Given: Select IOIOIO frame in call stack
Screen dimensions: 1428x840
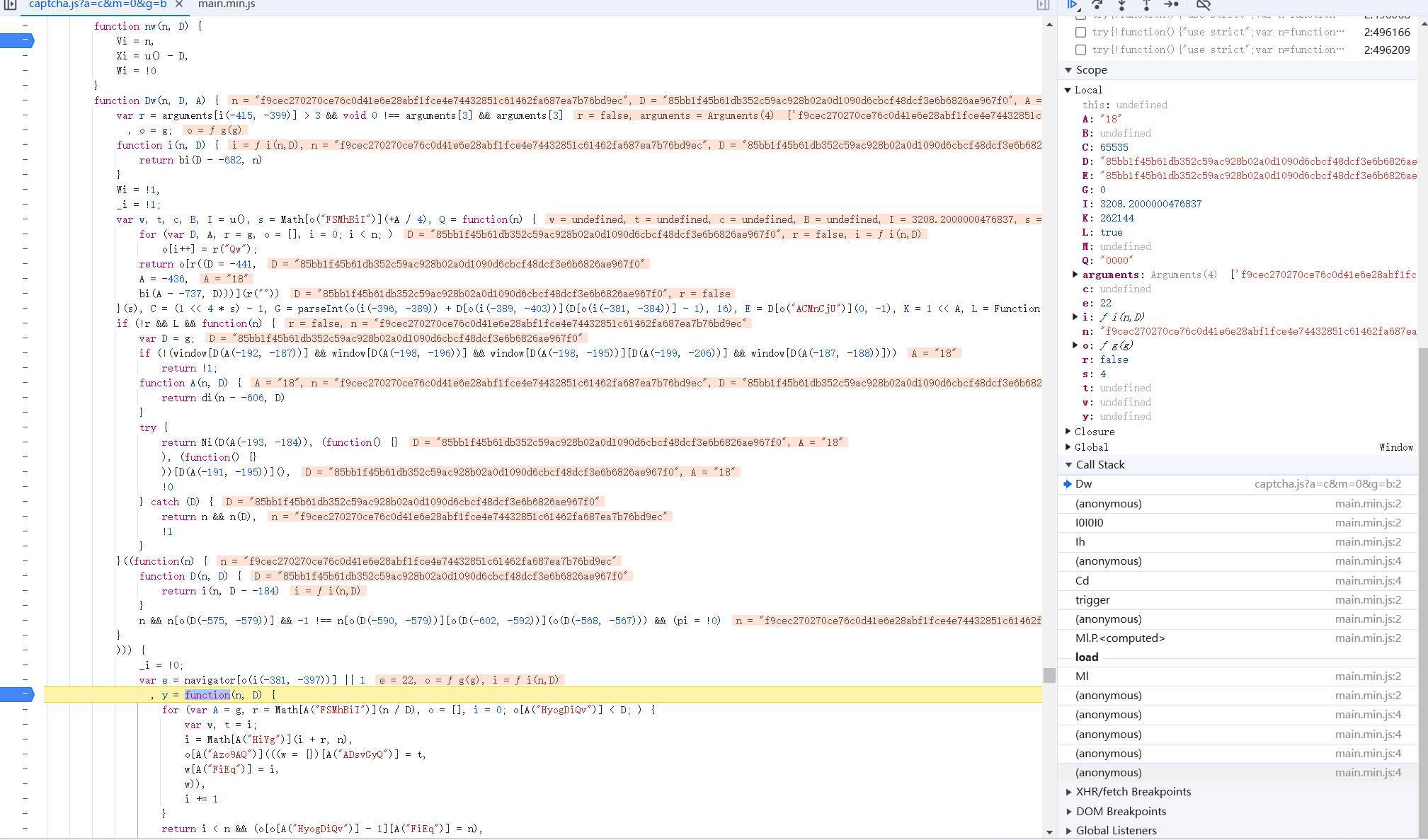Looking at the screenshot, I should click(1237, 523).
